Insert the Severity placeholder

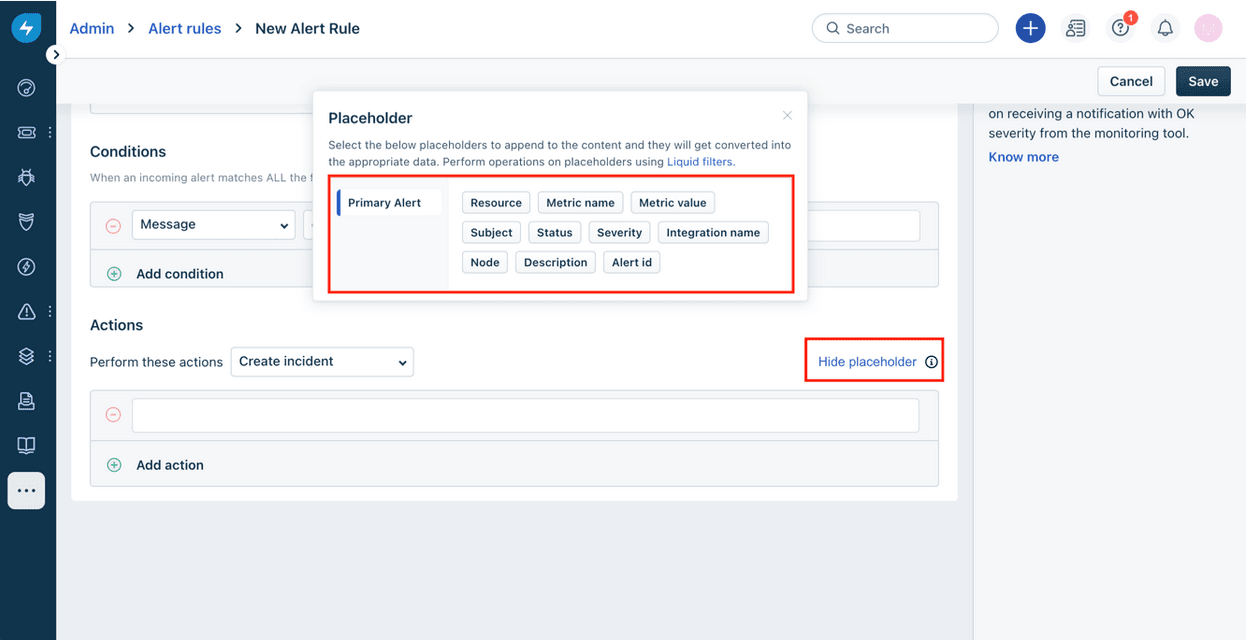[619, 233]
